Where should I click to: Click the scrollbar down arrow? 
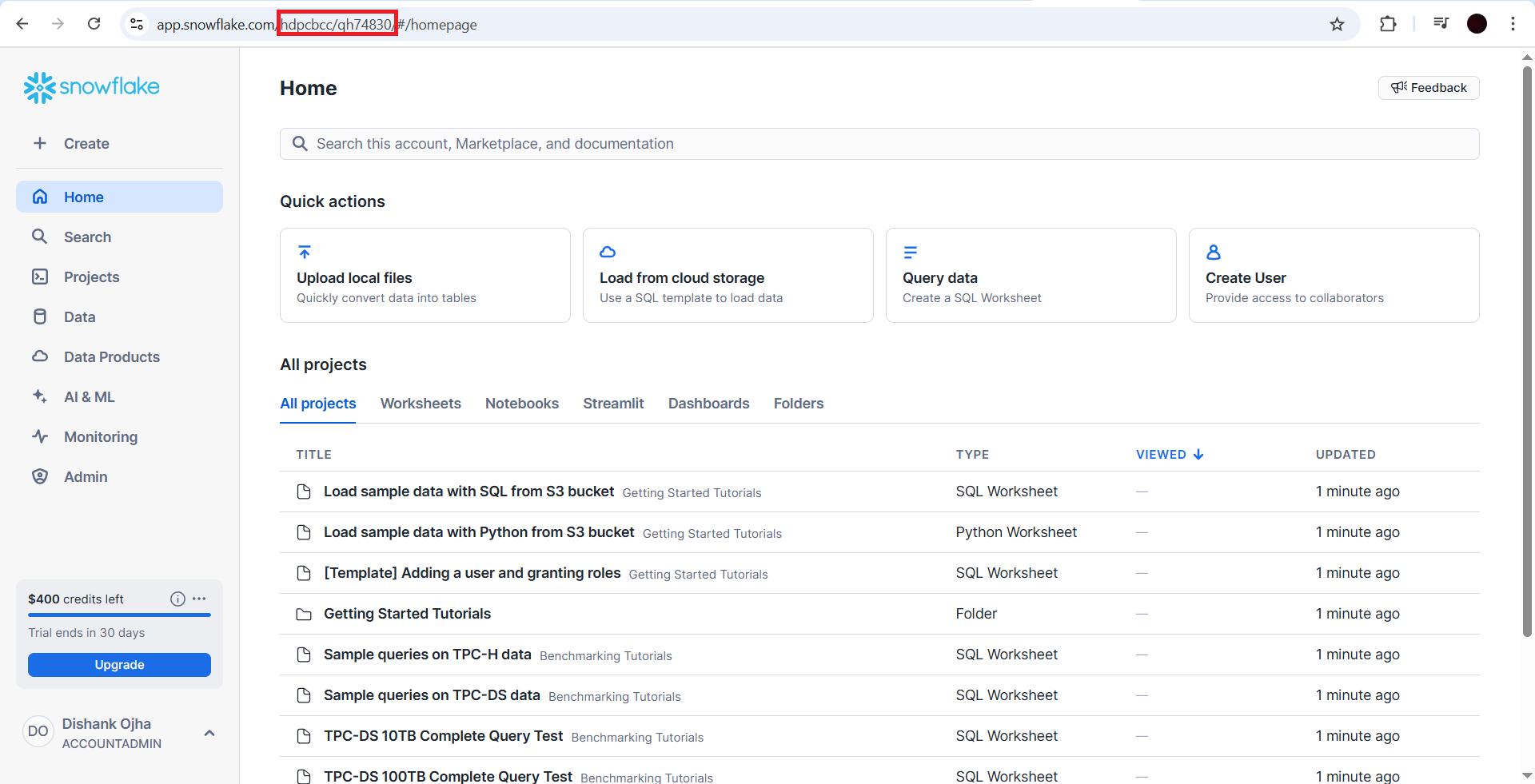pos(1527,775)
